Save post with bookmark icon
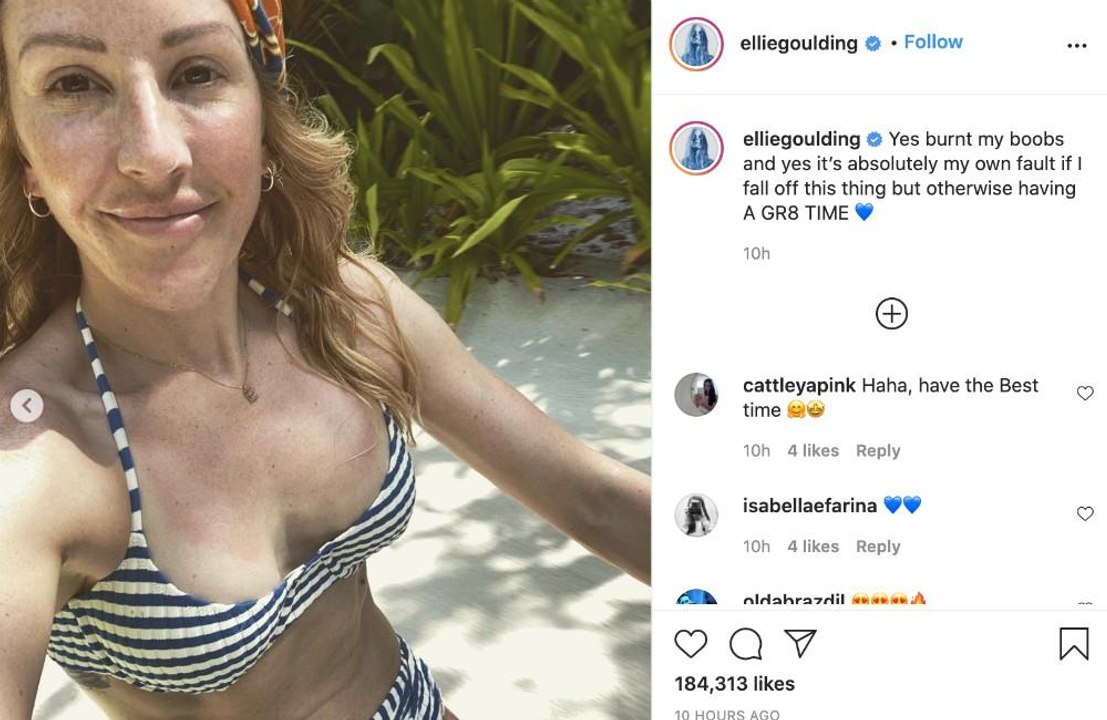 [1074, 644]
